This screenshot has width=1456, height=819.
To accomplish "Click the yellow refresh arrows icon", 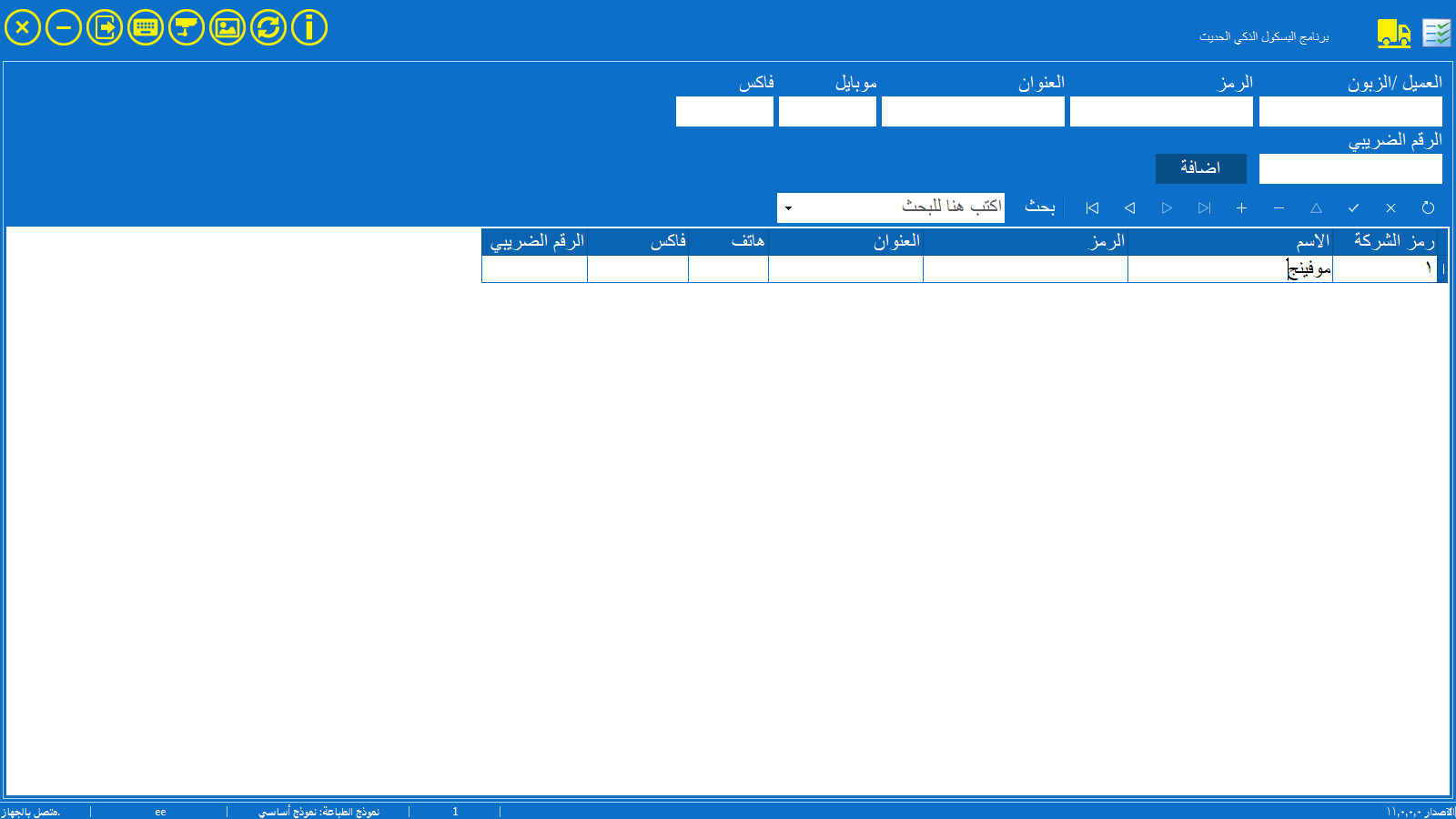I will tap(268, 27).
